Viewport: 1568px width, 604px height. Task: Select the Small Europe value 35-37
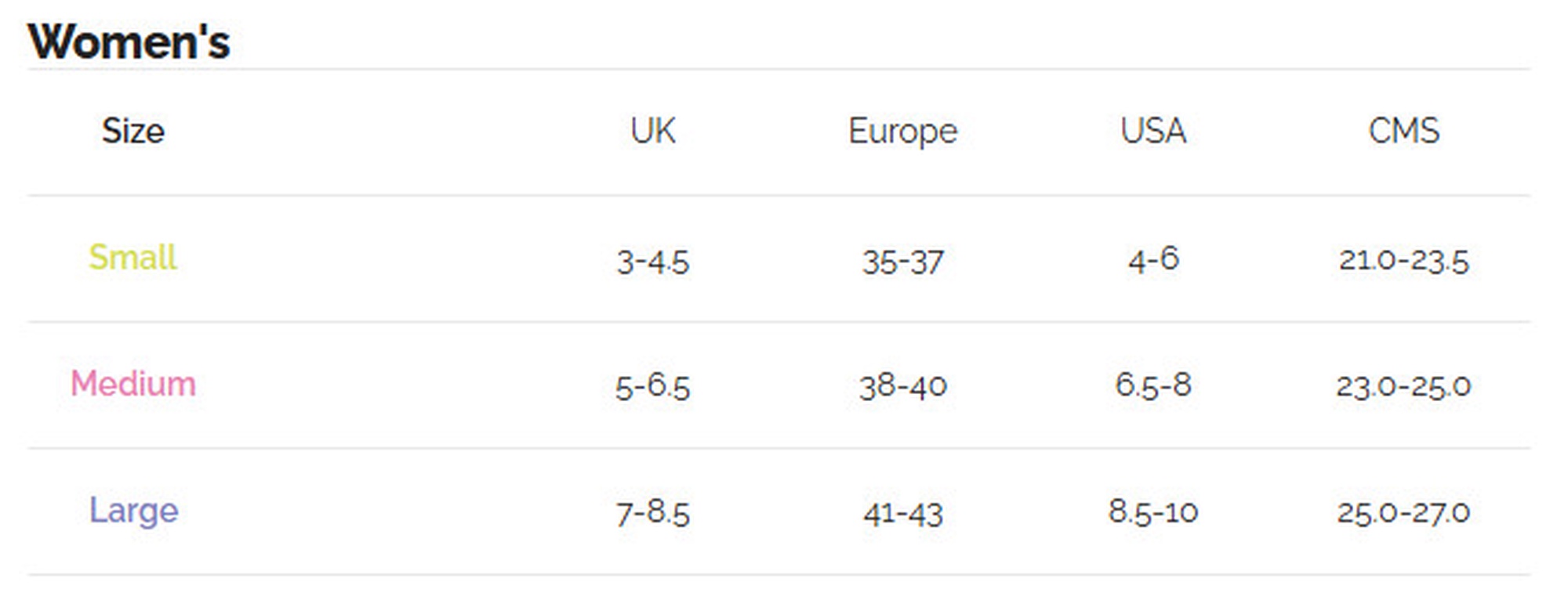902,262
